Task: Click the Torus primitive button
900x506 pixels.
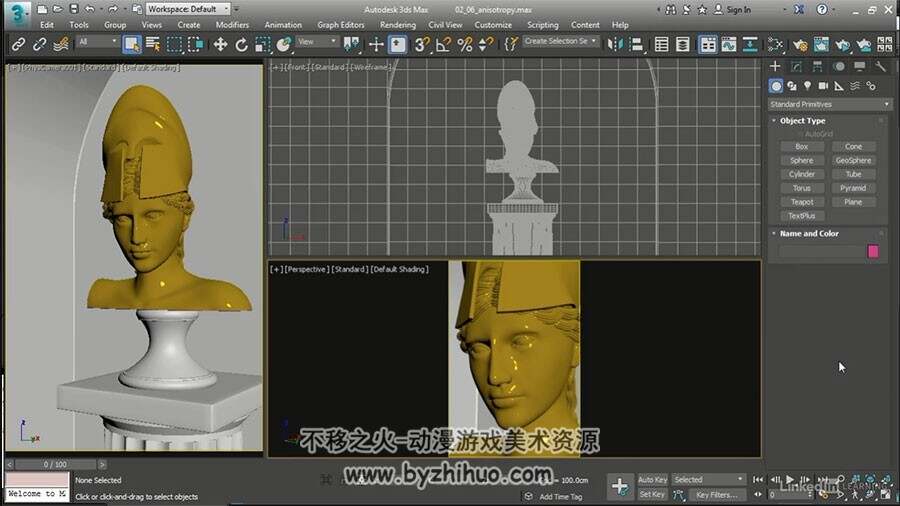Action: coord(802,188)
